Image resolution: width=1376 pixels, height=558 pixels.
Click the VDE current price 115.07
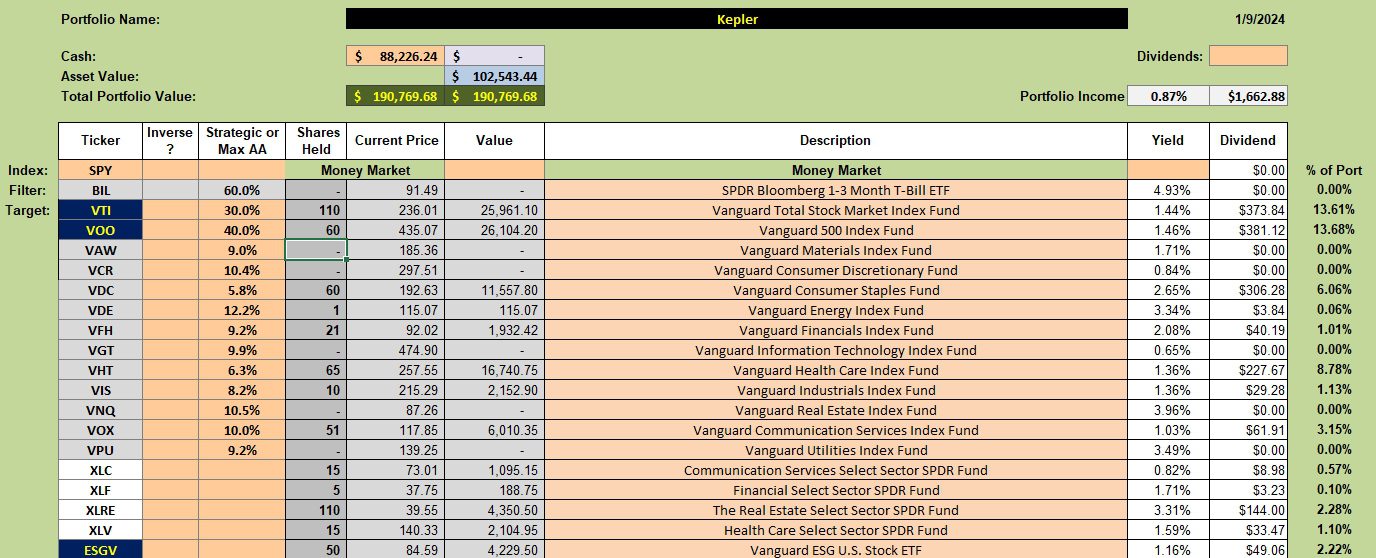[x=395, y=310]
